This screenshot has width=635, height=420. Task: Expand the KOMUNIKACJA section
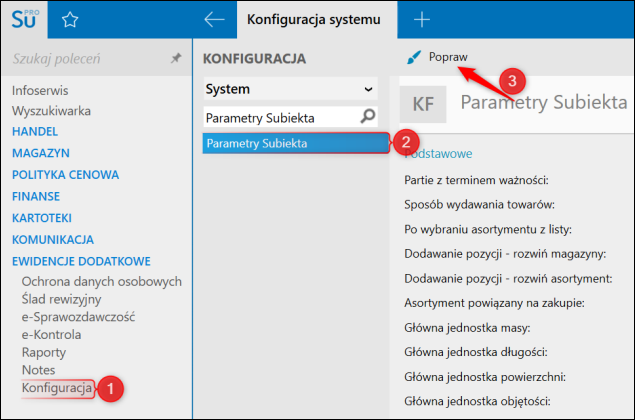pos(53,240)
